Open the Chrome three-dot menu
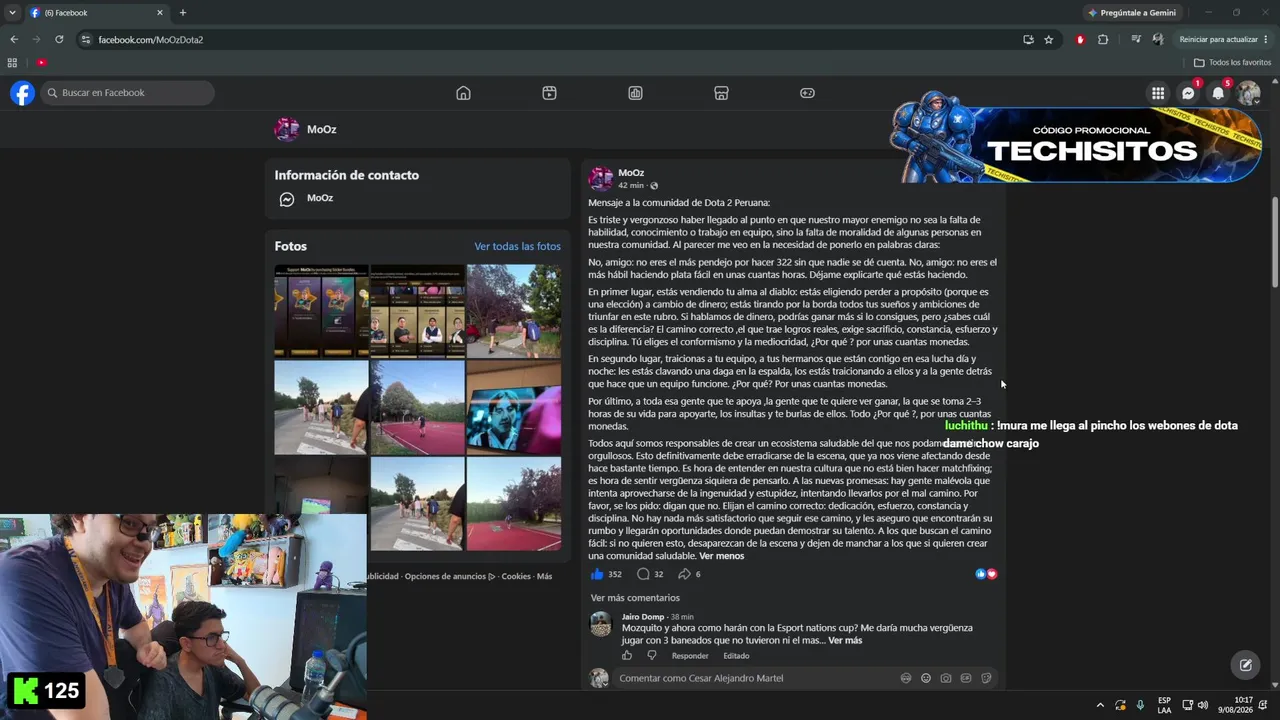The height and width of the screenshot is (720, 1280). [x=1267, y=40]
